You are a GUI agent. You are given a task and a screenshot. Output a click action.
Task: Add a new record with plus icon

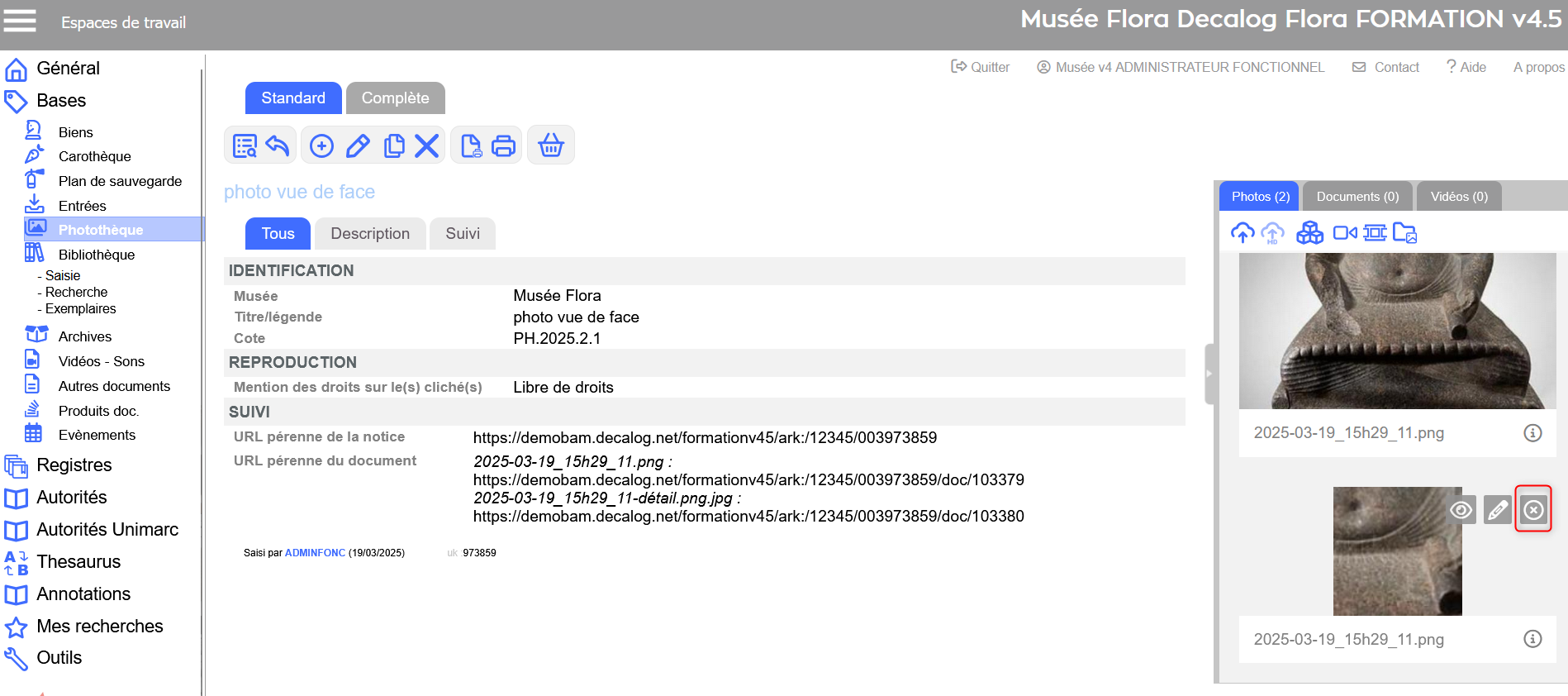pos(321,146)
